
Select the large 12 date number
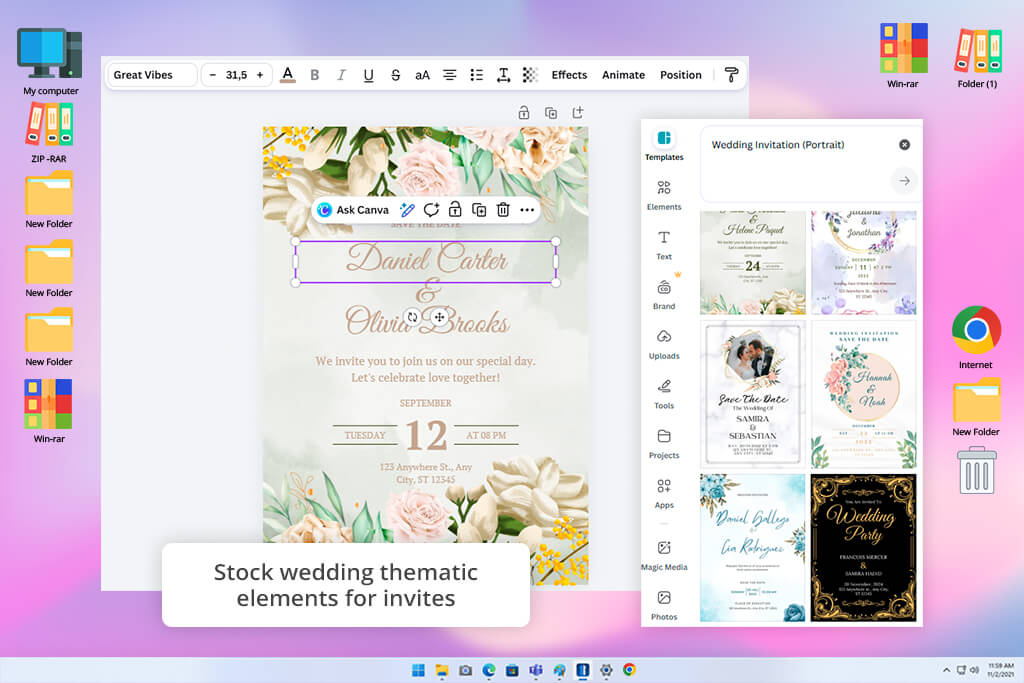[426, 436]
